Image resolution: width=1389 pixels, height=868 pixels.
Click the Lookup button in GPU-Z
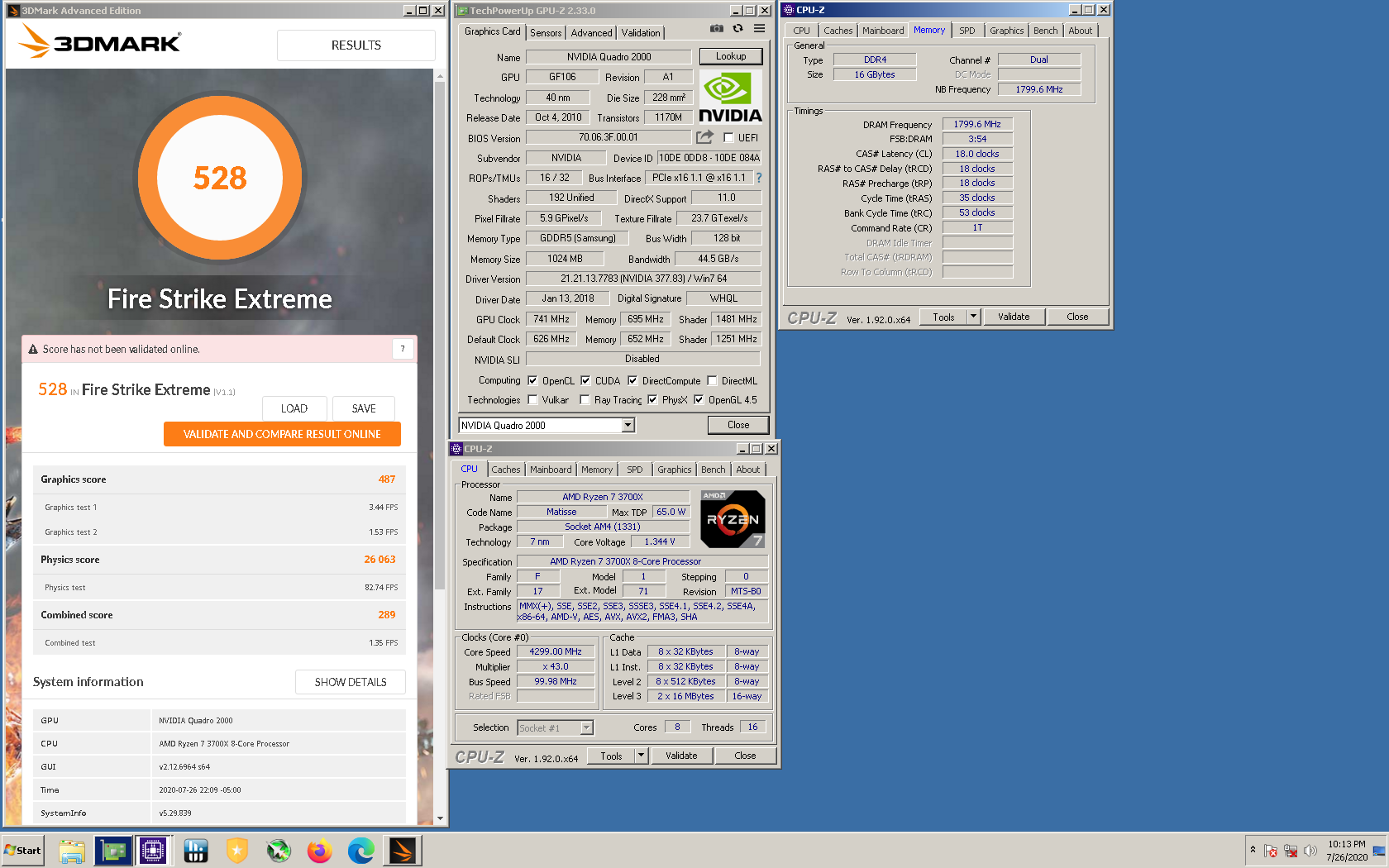pyautogui.click(x=731, y=56)
